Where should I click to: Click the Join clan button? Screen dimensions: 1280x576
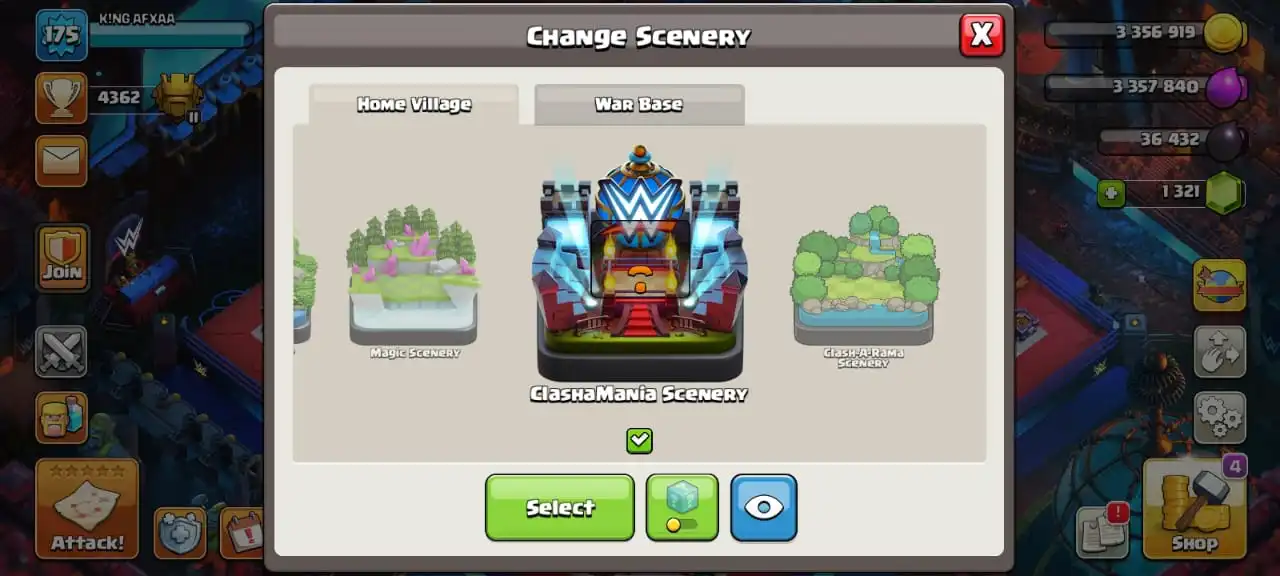pyautogui.click(x=62, y=258)
